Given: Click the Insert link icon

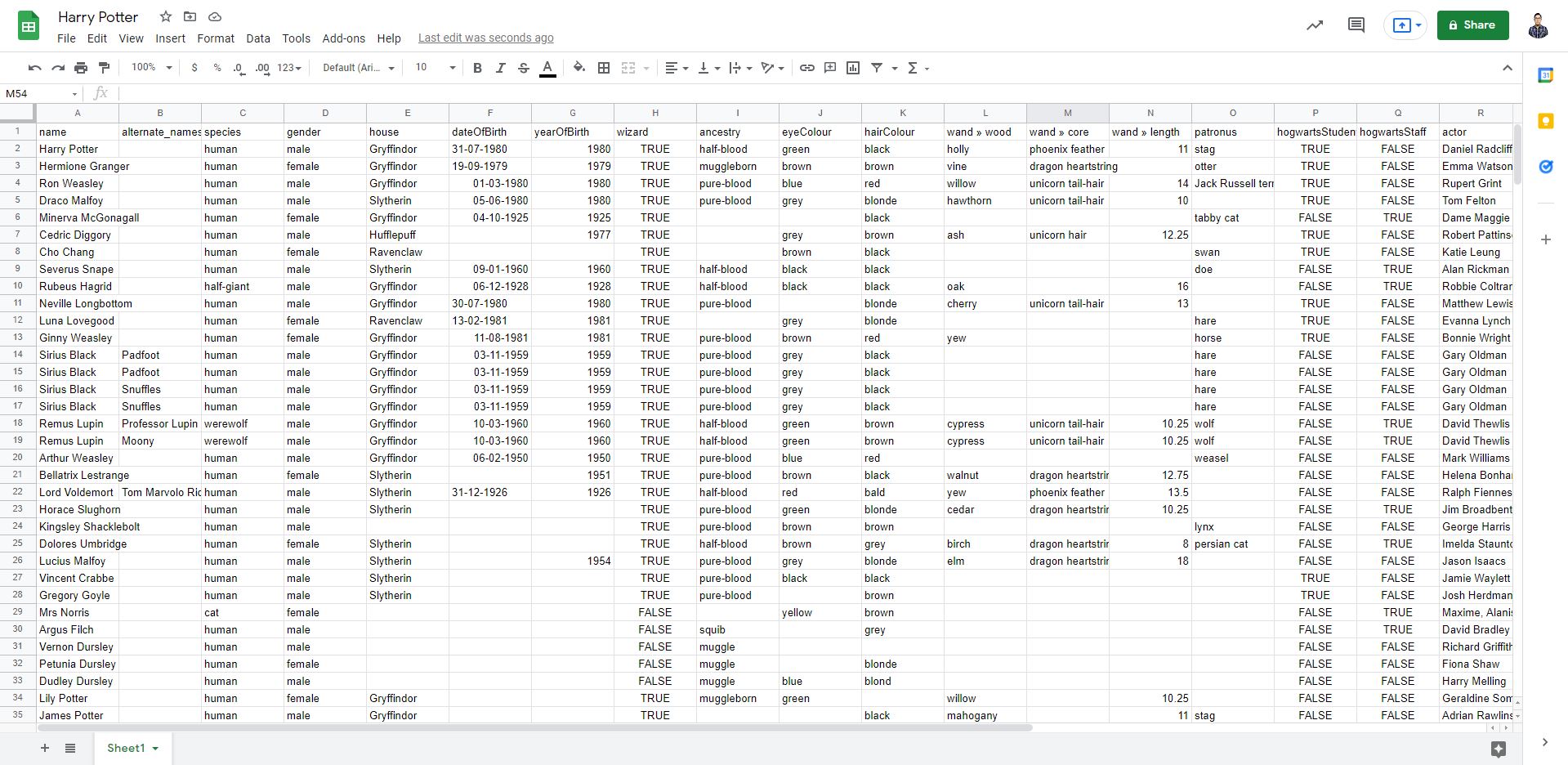Looking at the screenshot, I should (807, 68).
